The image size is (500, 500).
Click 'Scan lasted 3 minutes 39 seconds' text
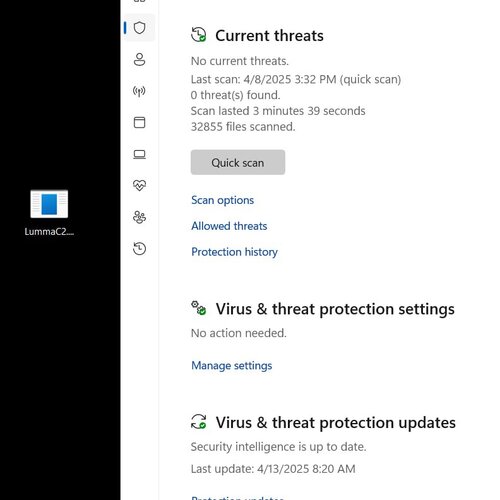pyautogui.click(x=278, y=111)
